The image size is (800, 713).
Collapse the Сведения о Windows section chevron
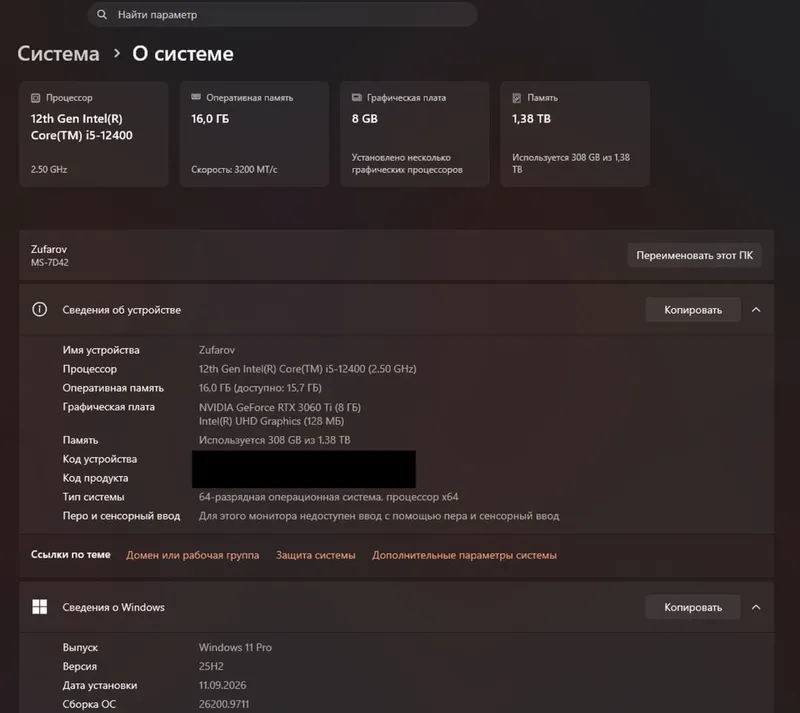(756, 607)
